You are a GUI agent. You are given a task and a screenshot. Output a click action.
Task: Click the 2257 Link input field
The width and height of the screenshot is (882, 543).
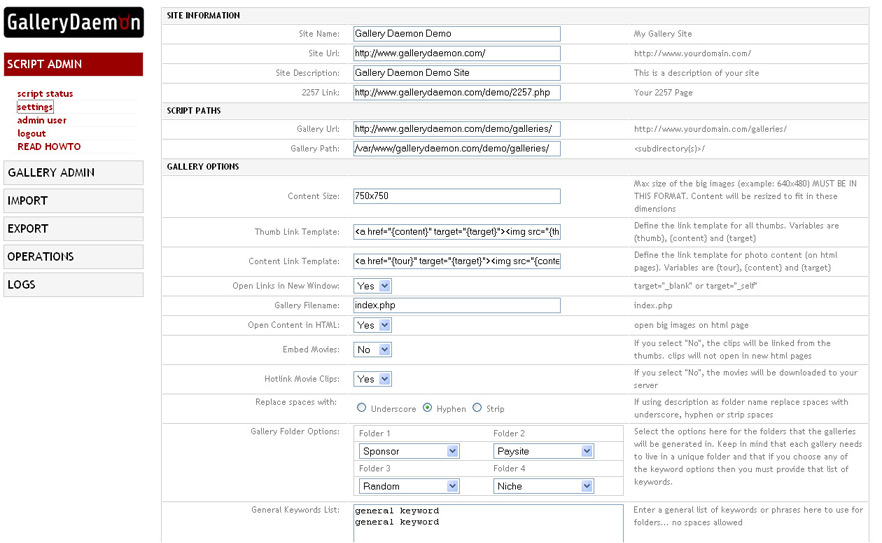[x=457, y=93]
